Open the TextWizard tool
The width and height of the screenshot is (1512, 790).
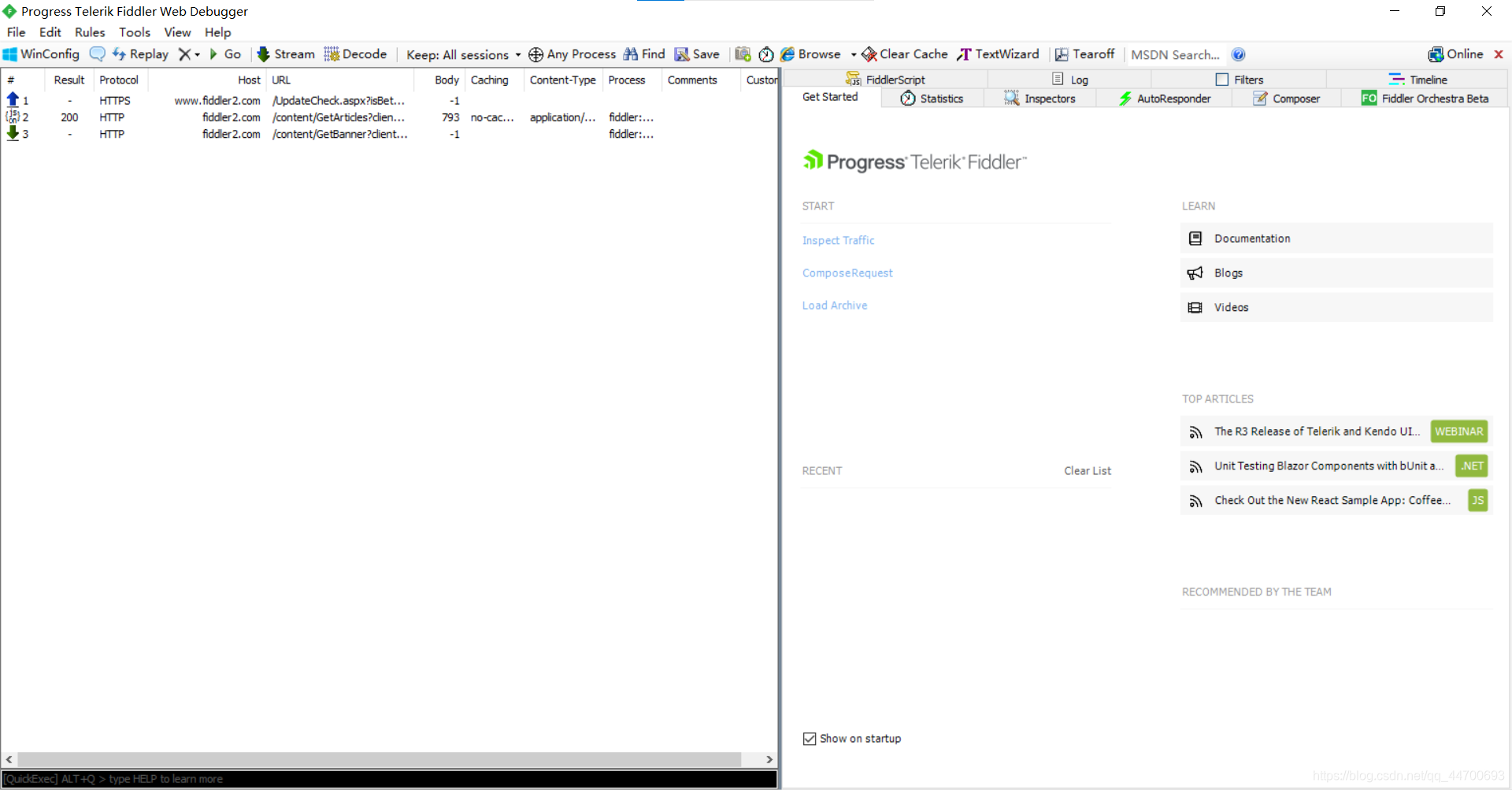pos(998,54)
